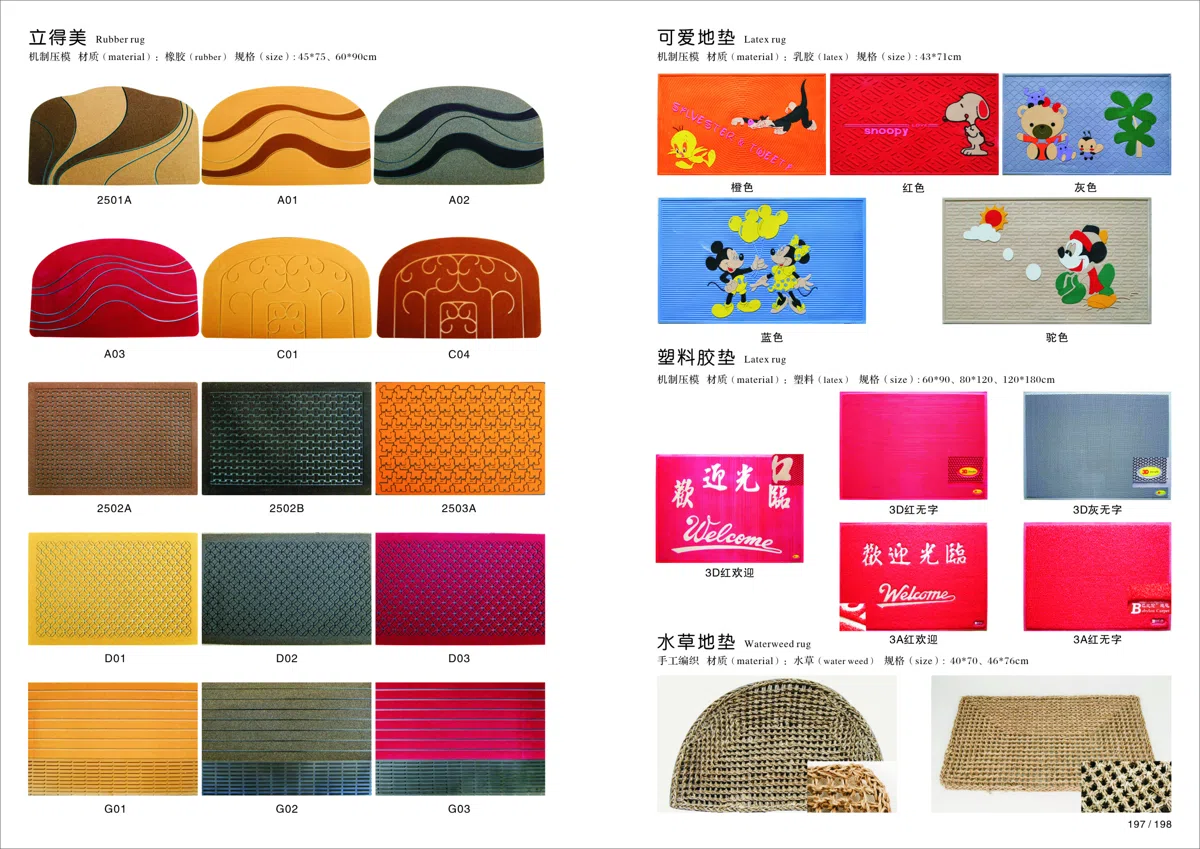Select the '橙色' caption text
Screen dimensions: 1200x849
[741, 188]
